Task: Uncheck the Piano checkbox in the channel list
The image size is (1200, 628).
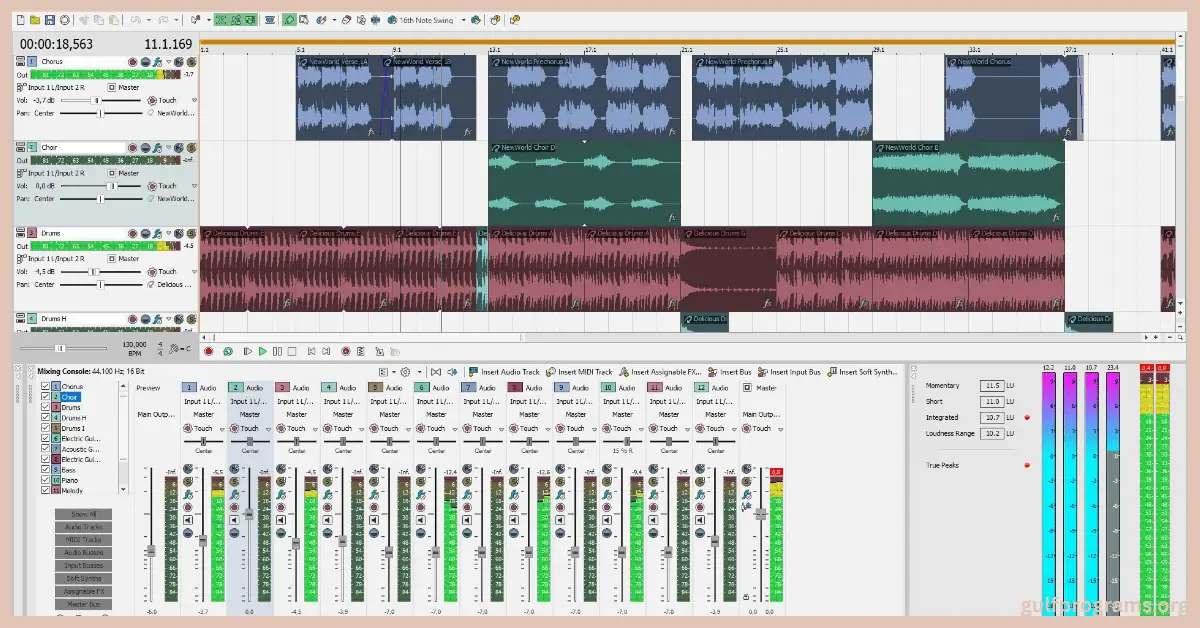Action: click(44, 480)
